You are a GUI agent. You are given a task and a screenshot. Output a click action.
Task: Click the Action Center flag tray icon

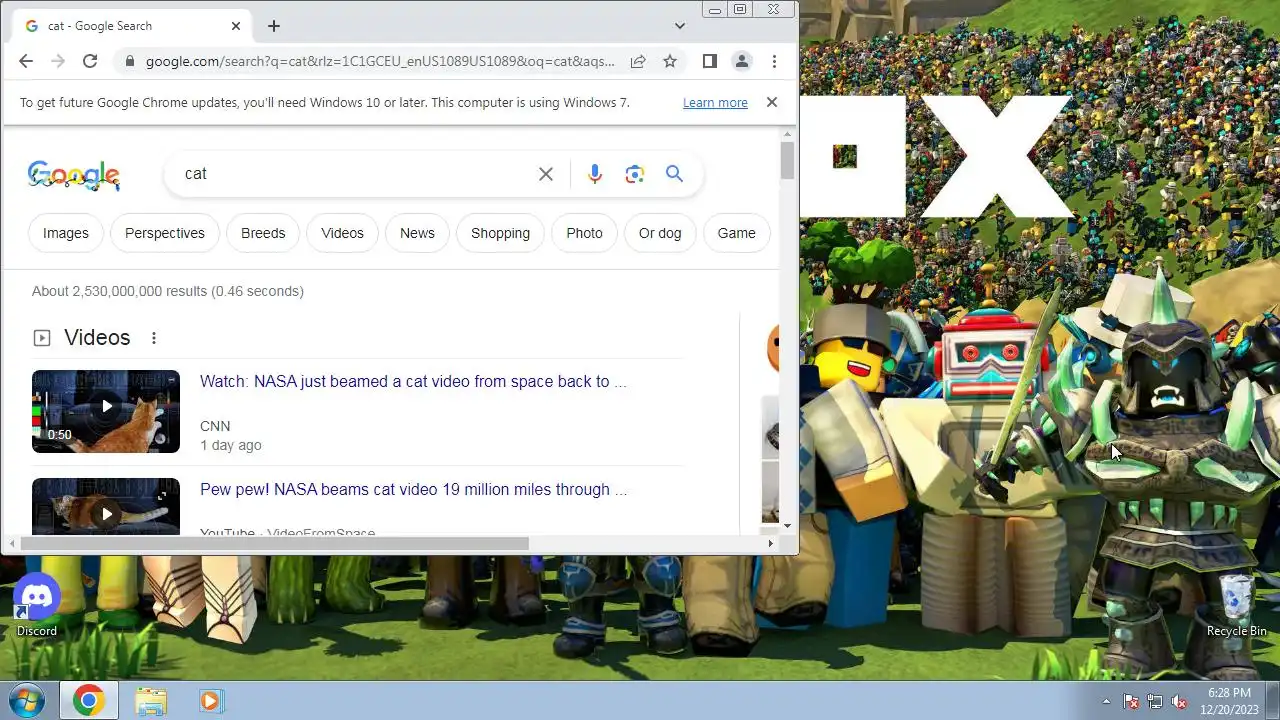point(1131,701)
